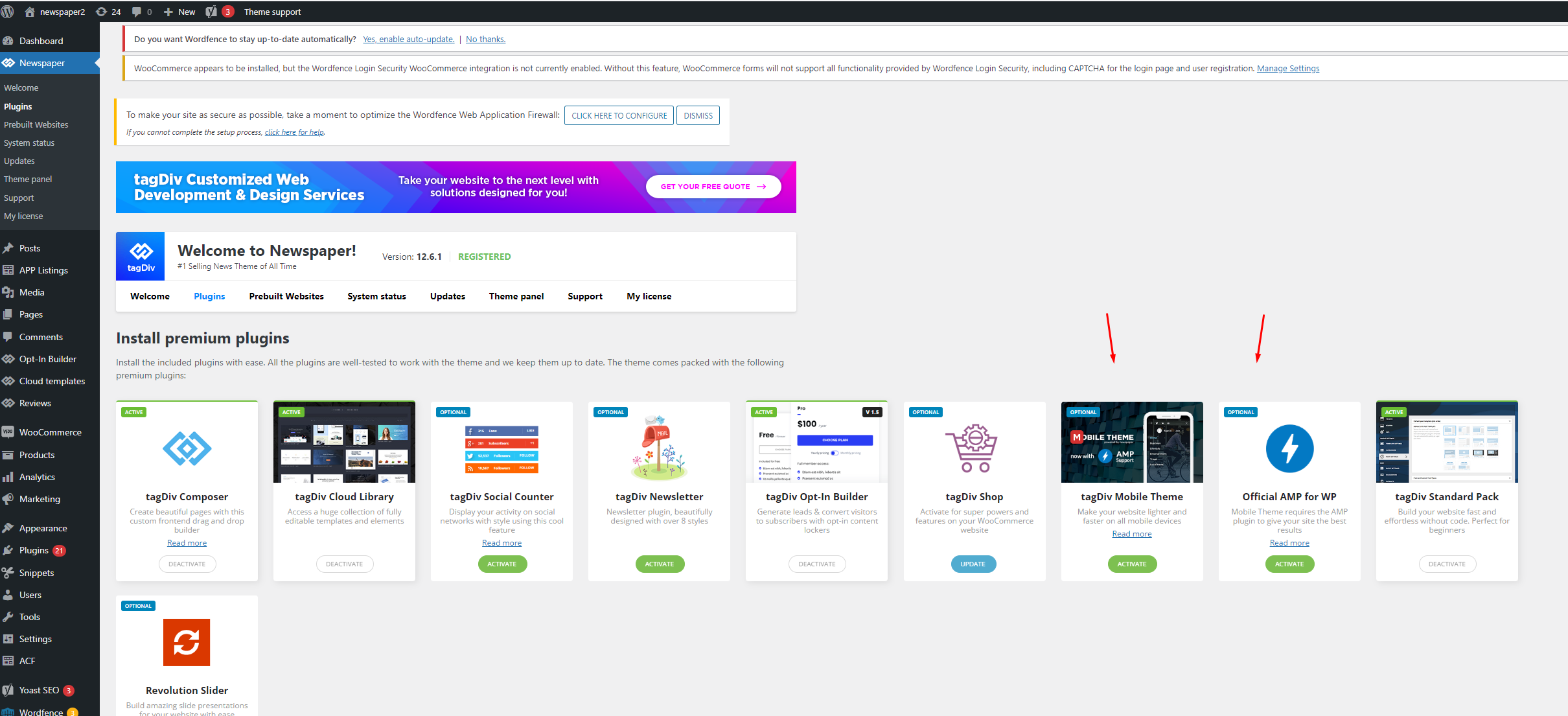Viewport: 1568px width, 716px height.
Task: Click the tagDiv Standard Pack thumbnail
Action: click(x=1447, y=442)
